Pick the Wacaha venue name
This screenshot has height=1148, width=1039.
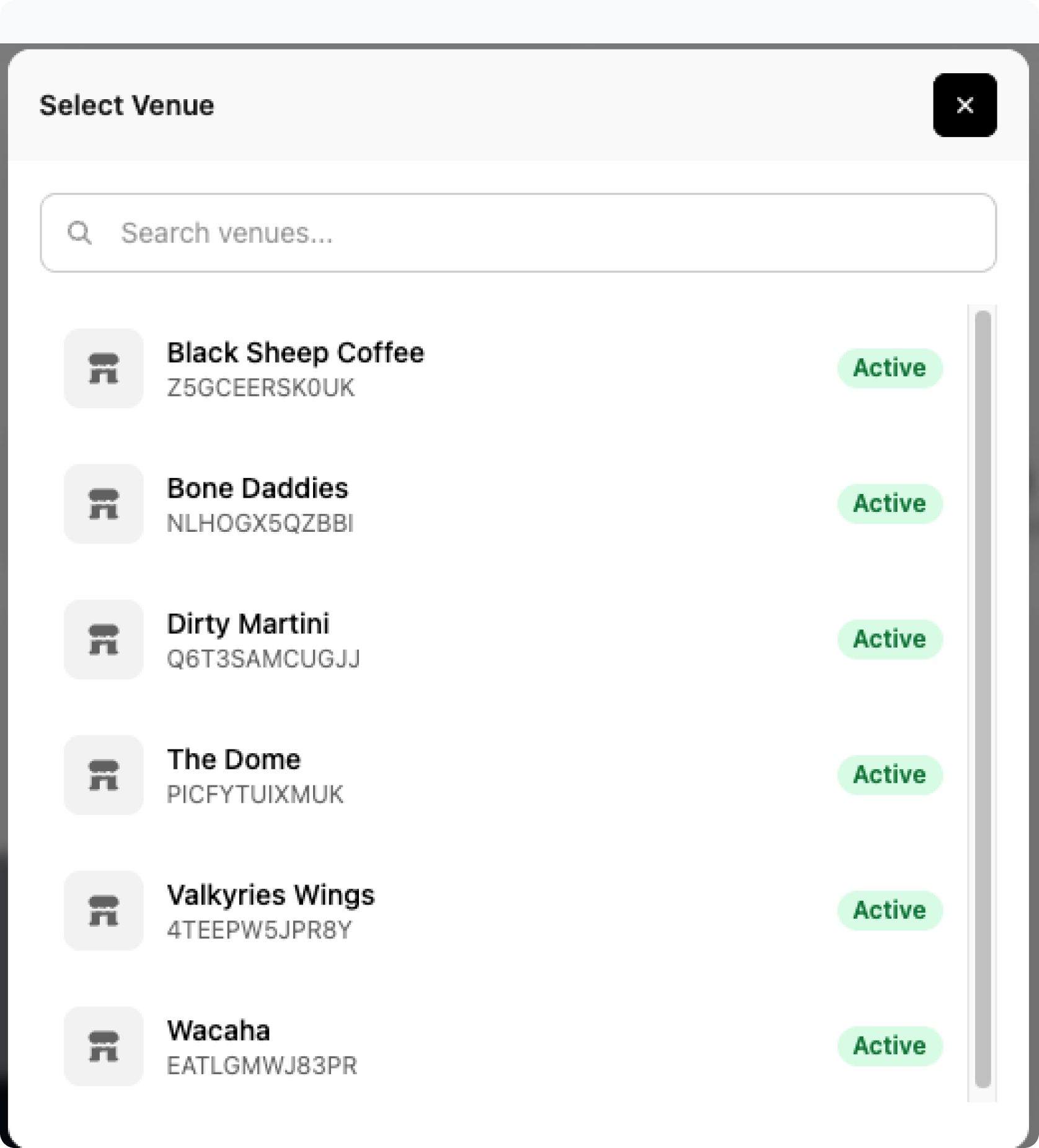pos(219,1031)
